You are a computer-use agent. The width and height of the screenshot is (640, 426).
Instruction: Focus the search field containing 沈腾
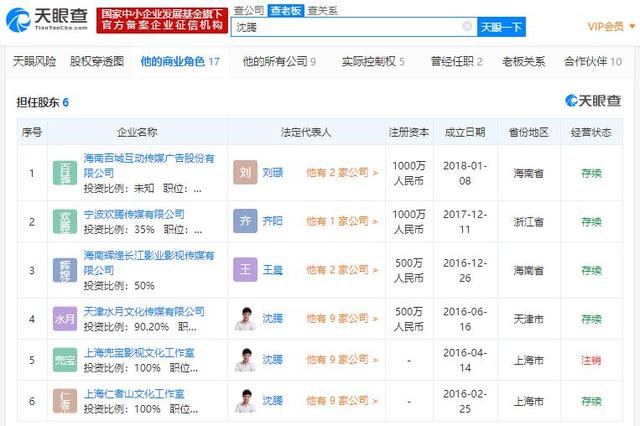(x=354, y=27)
